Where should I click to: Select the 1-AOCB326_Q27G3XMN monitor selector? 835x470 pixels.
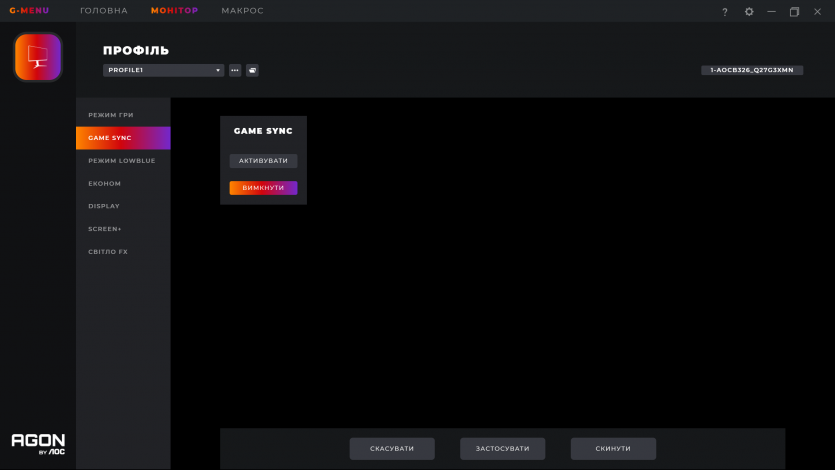coord(751,70)
